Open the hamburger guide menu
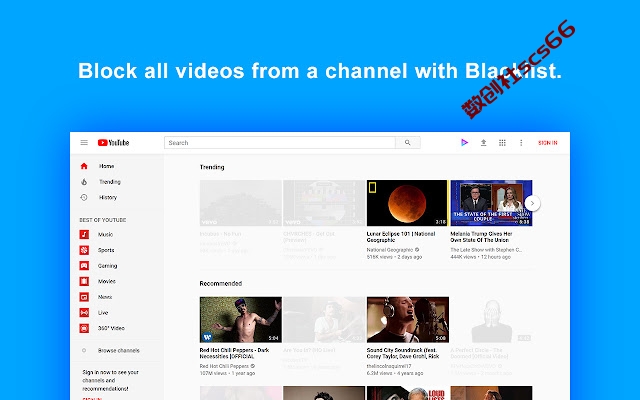This screenshot has height=400, width=640. click(x=84, y=142)
